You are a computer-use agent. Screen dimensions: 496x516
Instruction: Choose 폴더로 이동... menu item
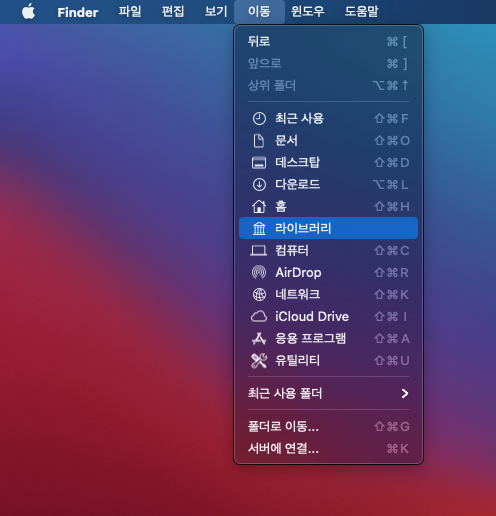pos(328,427)
